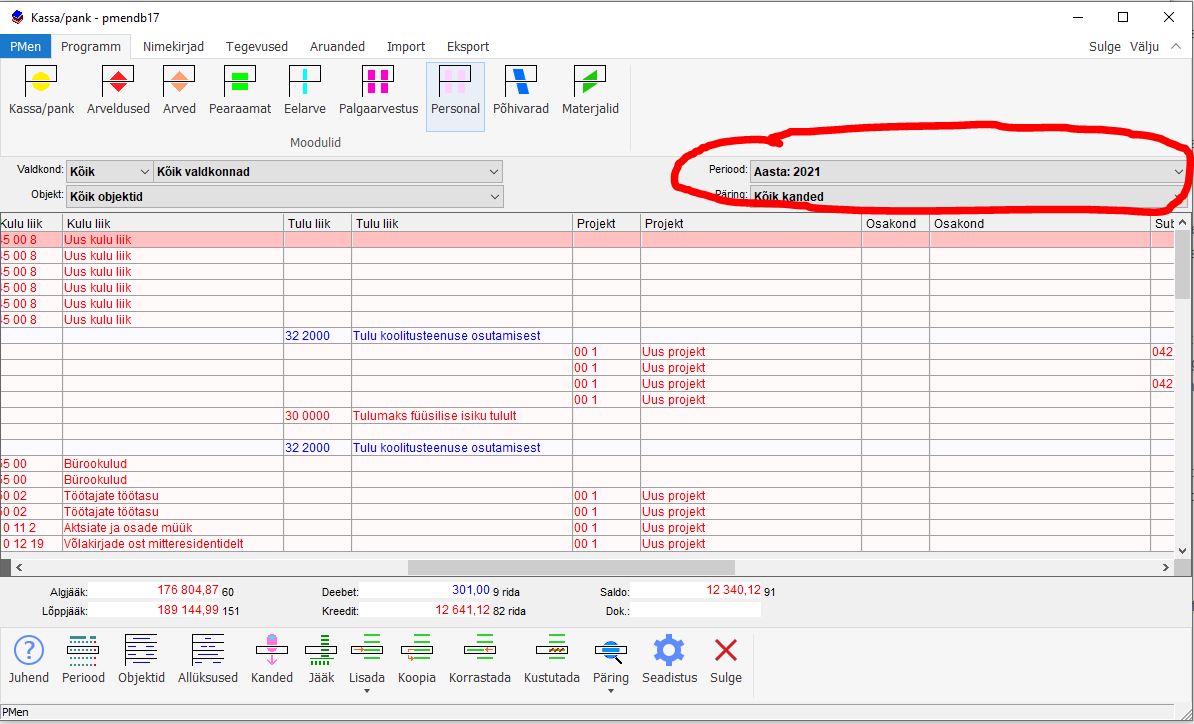1194x724 pixels.
Task: Click the Kreedit value 12 641,12
Action: [462, 611]
